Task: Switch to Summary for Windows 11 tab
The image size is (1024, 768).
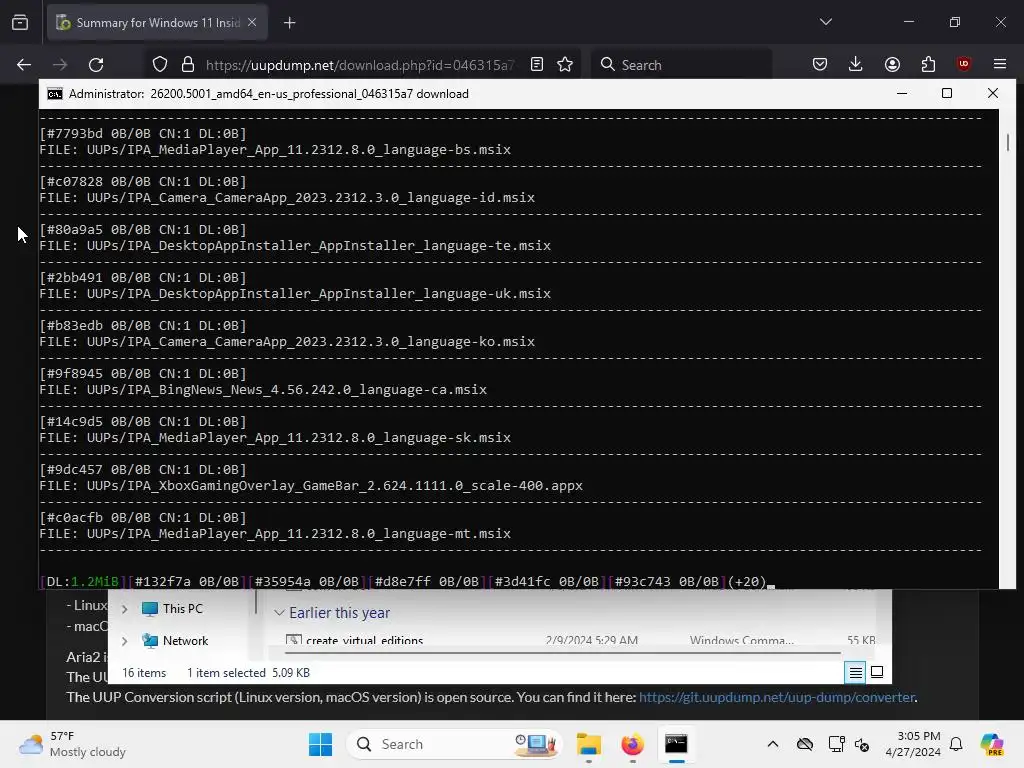Action: (158, 23)
